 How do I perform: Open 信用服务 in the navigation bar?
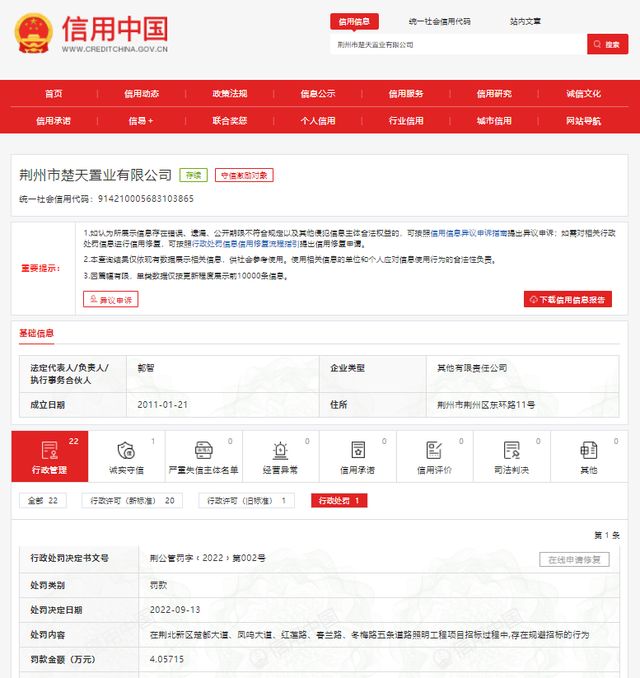[x=406, y=93]
